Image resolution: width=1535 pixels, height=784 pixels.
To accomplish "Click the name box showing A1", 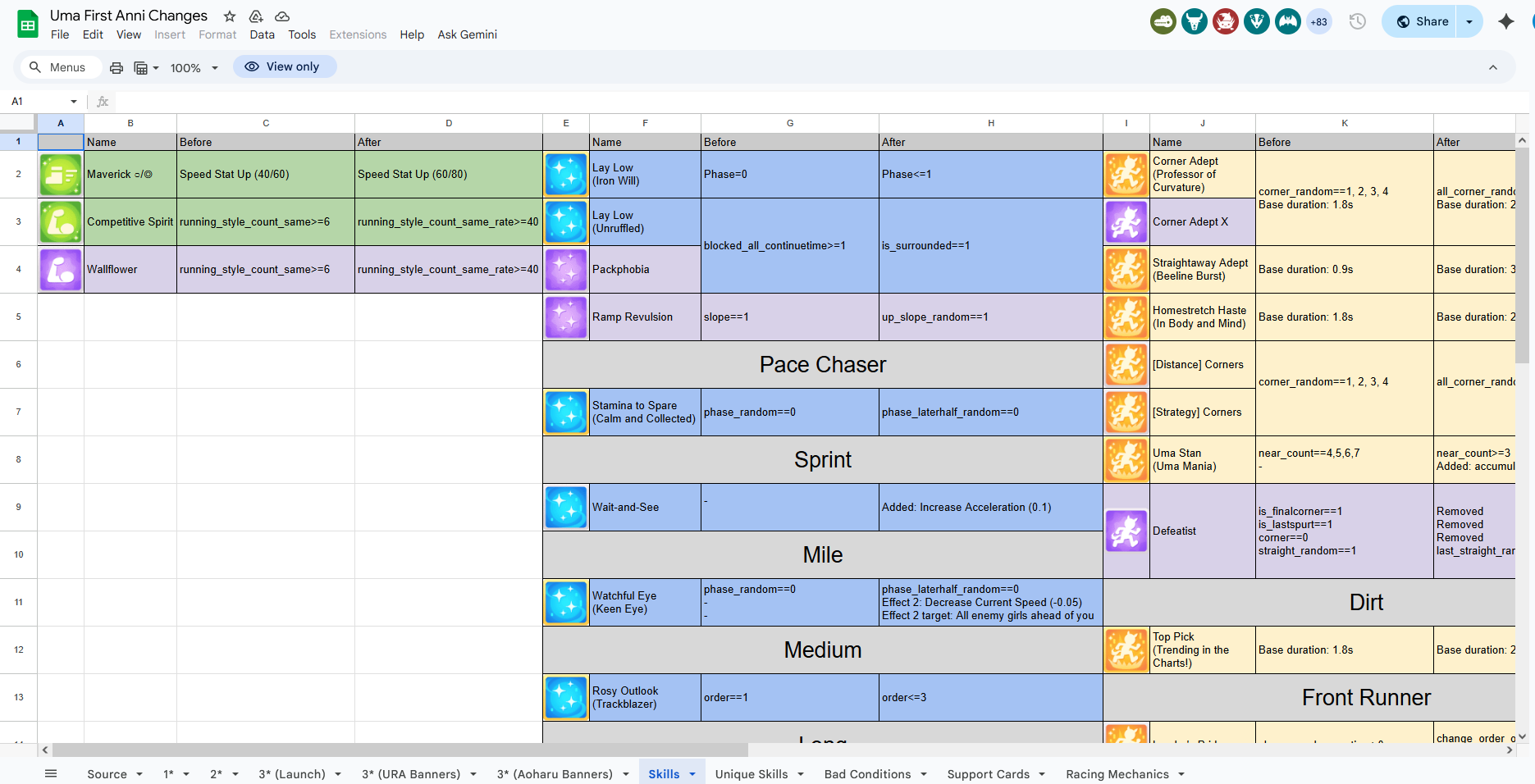I will point(37,102).
